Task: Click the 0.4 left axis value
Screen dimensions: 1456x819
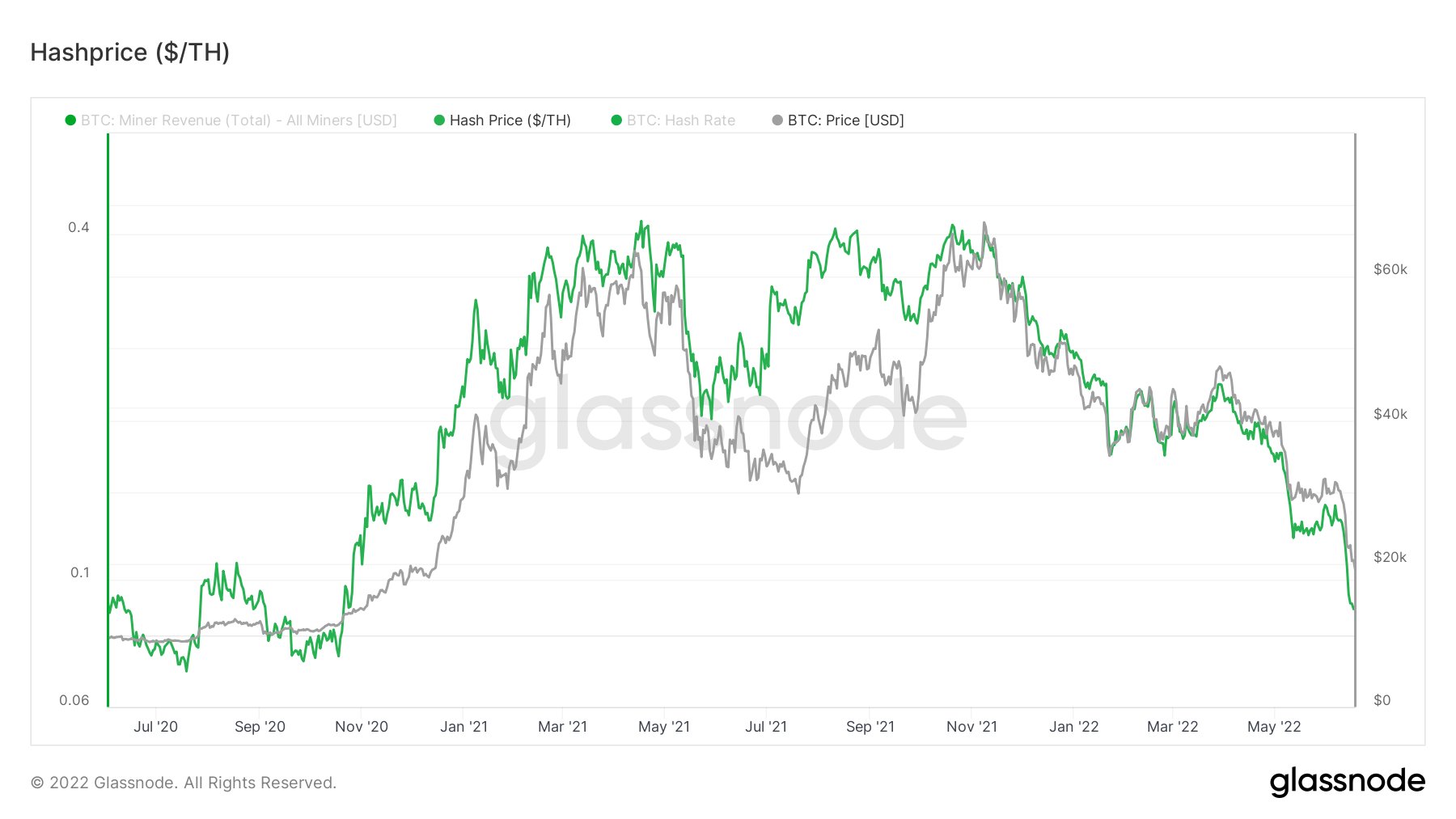Action: 78,227
